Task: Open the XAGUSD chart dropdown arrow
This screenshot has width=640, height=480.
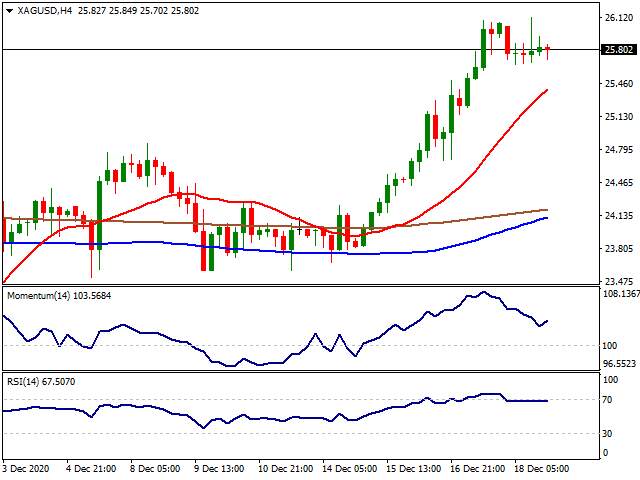Action: pos(10,11)
